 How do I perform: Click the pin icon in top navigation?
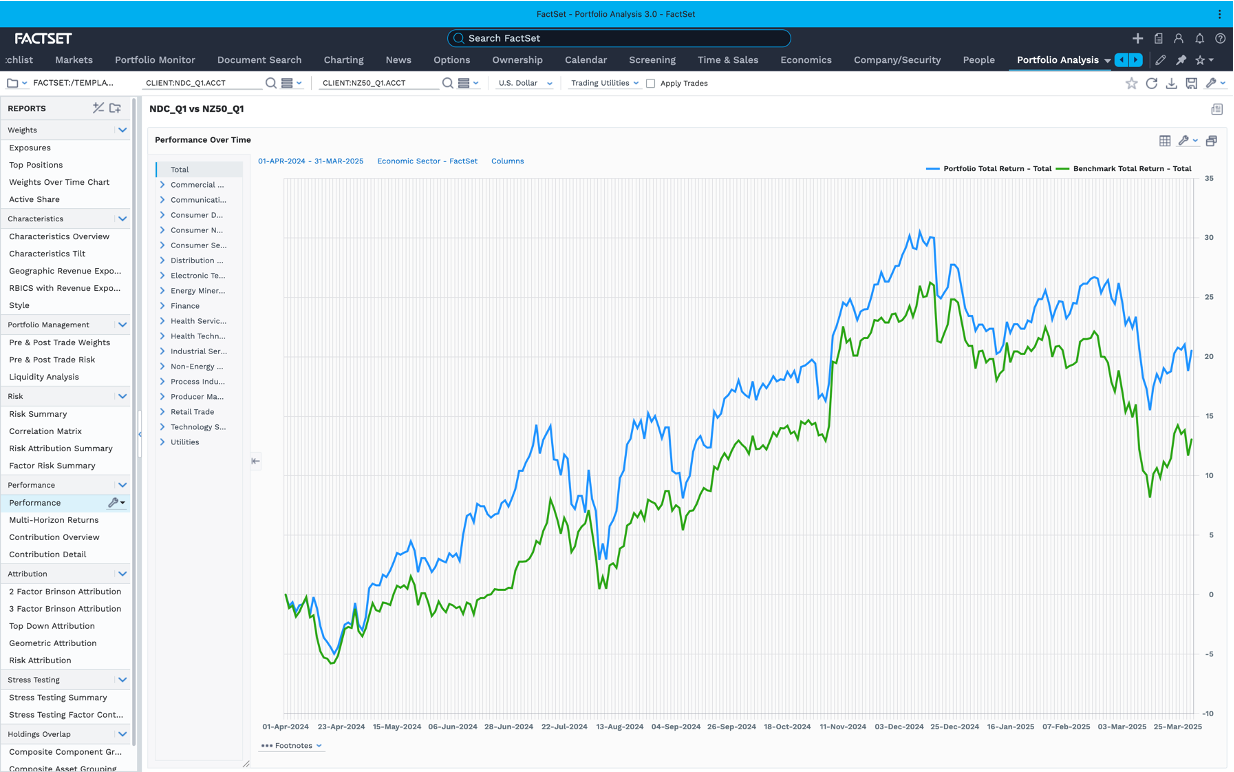1181,60
